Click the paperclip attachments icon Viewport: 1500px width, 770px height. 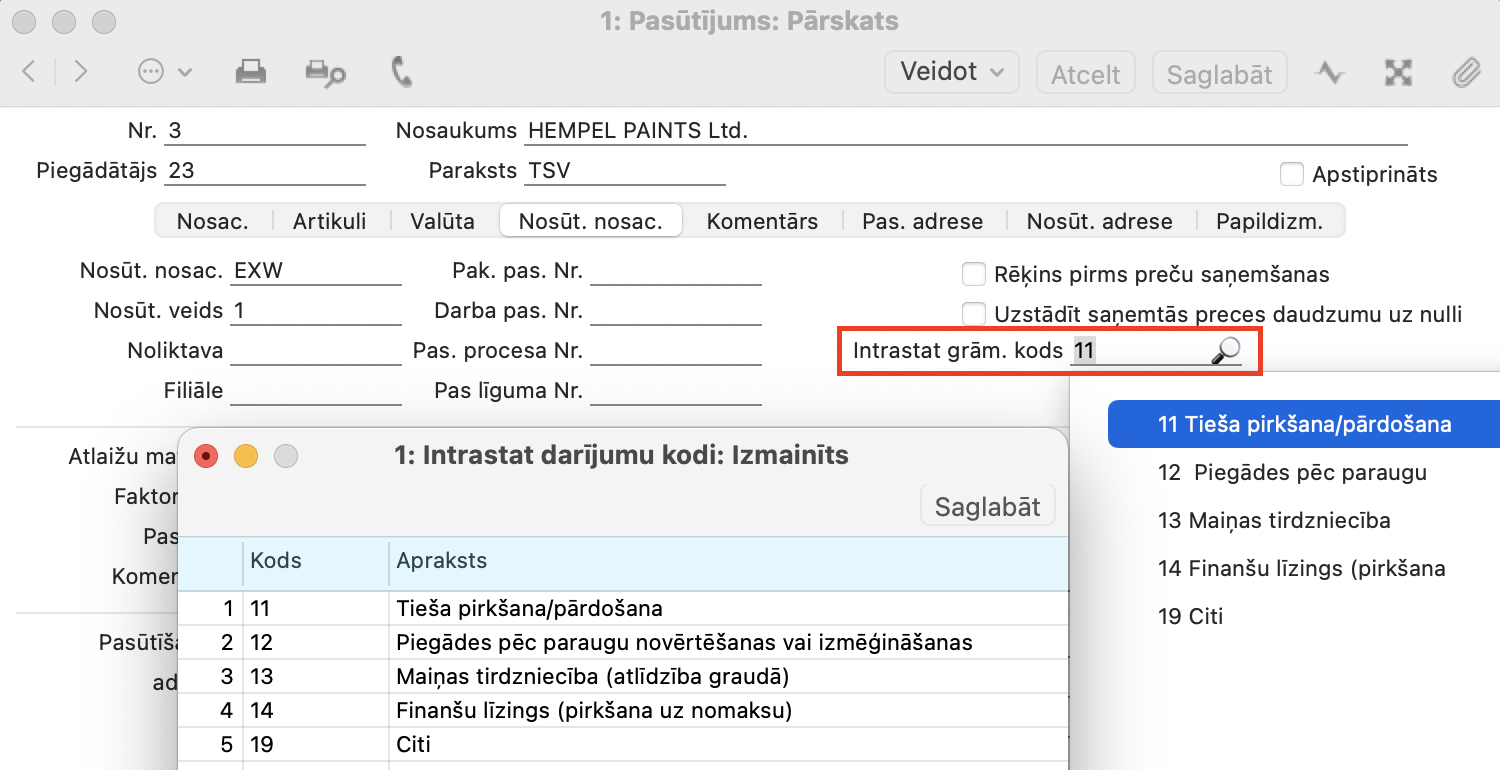(x=1465, y=72)
